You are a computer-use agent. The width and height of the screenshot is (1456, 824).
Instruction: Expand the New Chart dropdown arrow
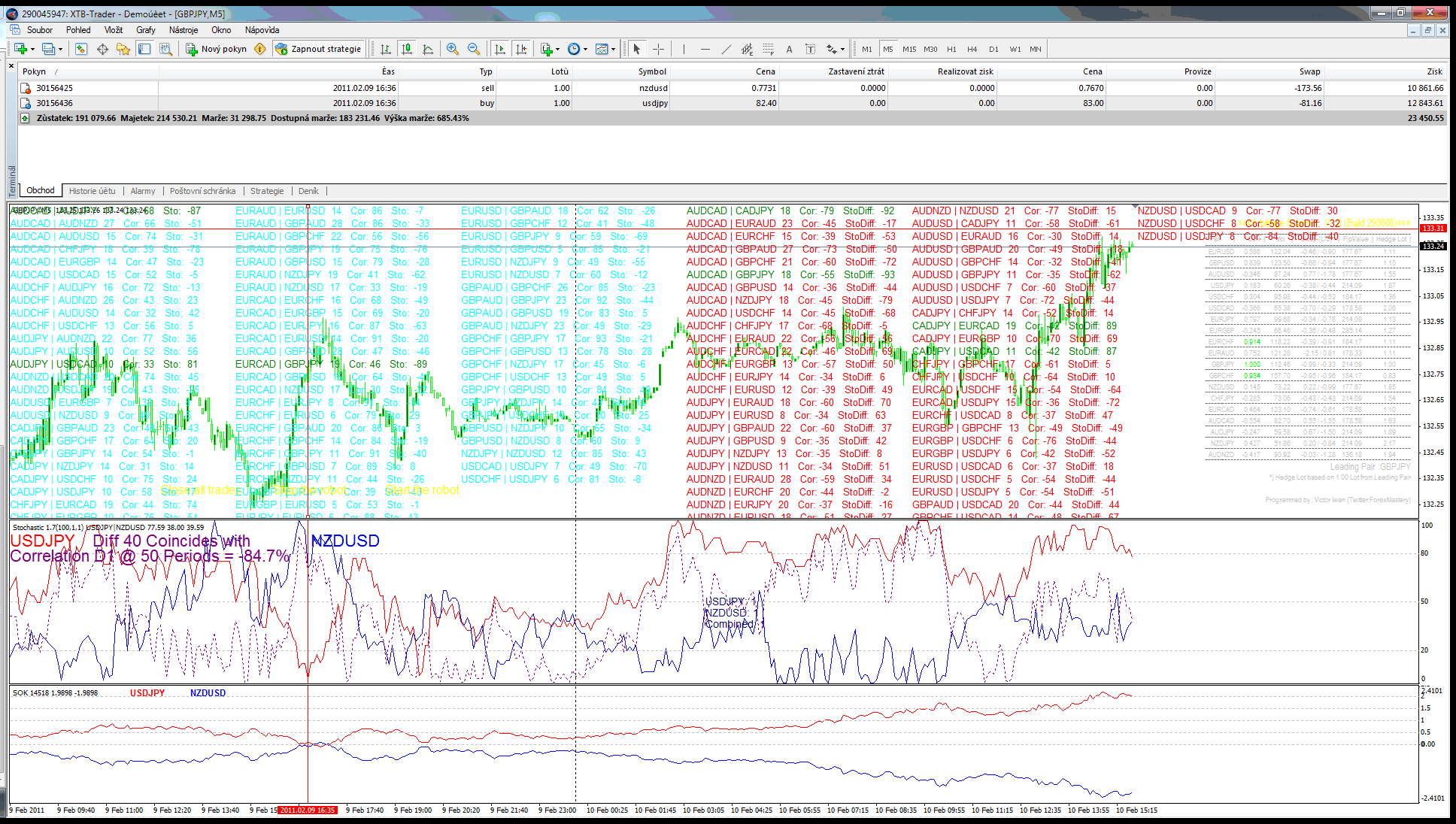pos(32,50)
